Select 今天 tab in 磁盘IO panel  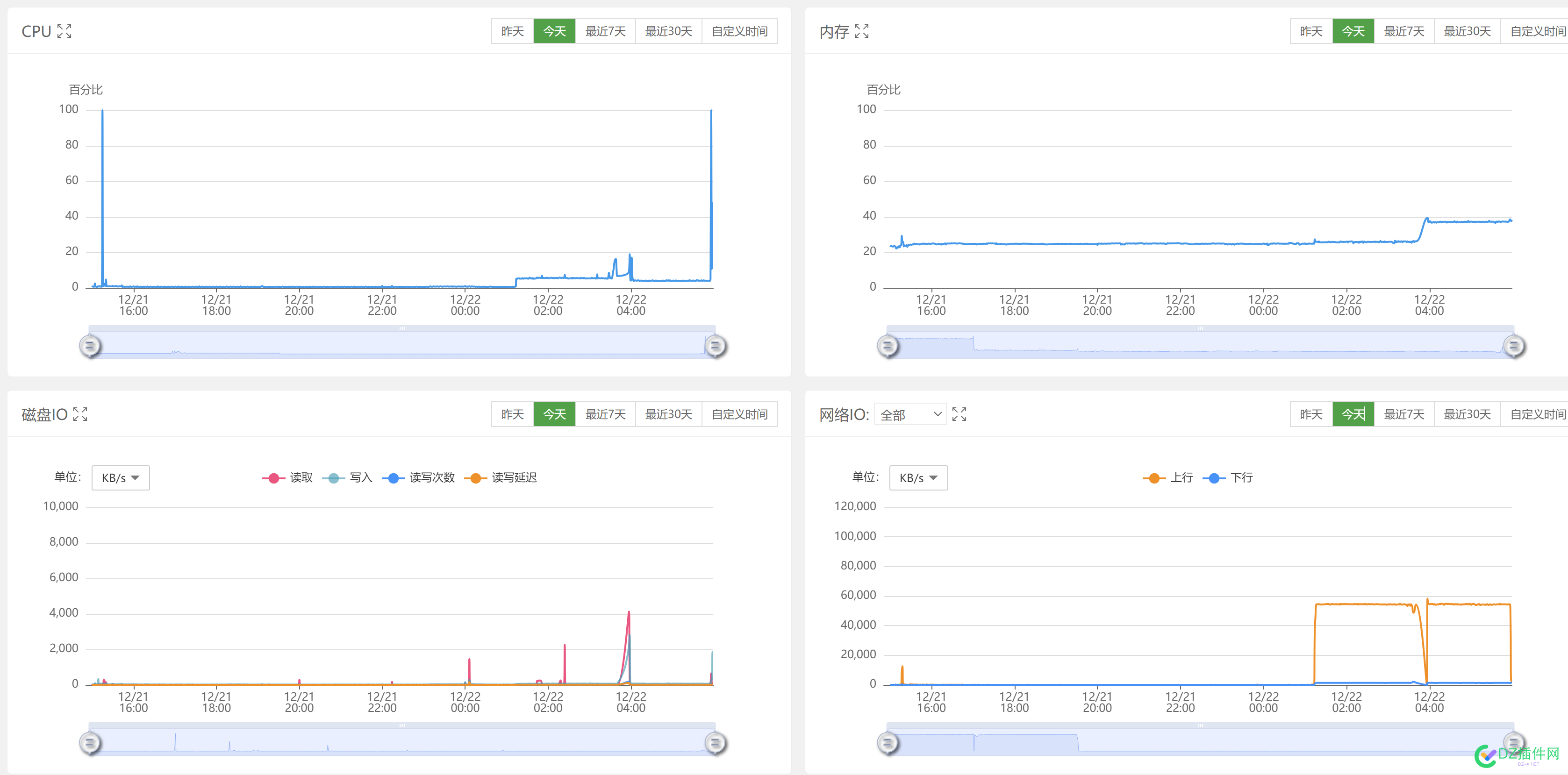(554, 414)
